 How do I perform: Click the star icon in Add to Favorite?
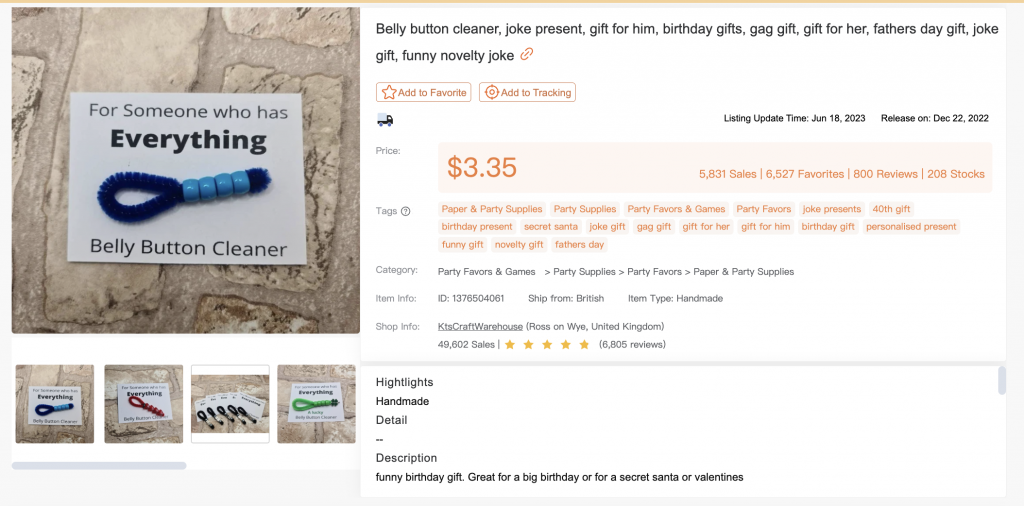click(x=389, y=92)
